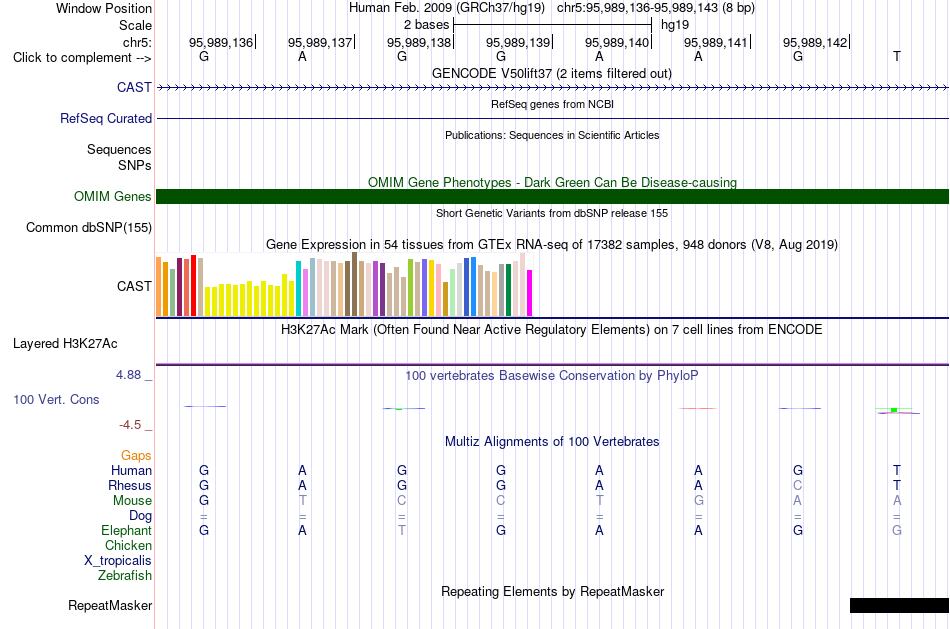Click the Chicken species label
Image resolution: width=950 pixels, height=629 pixels.
pyautogui.click(x=128, y=546)
